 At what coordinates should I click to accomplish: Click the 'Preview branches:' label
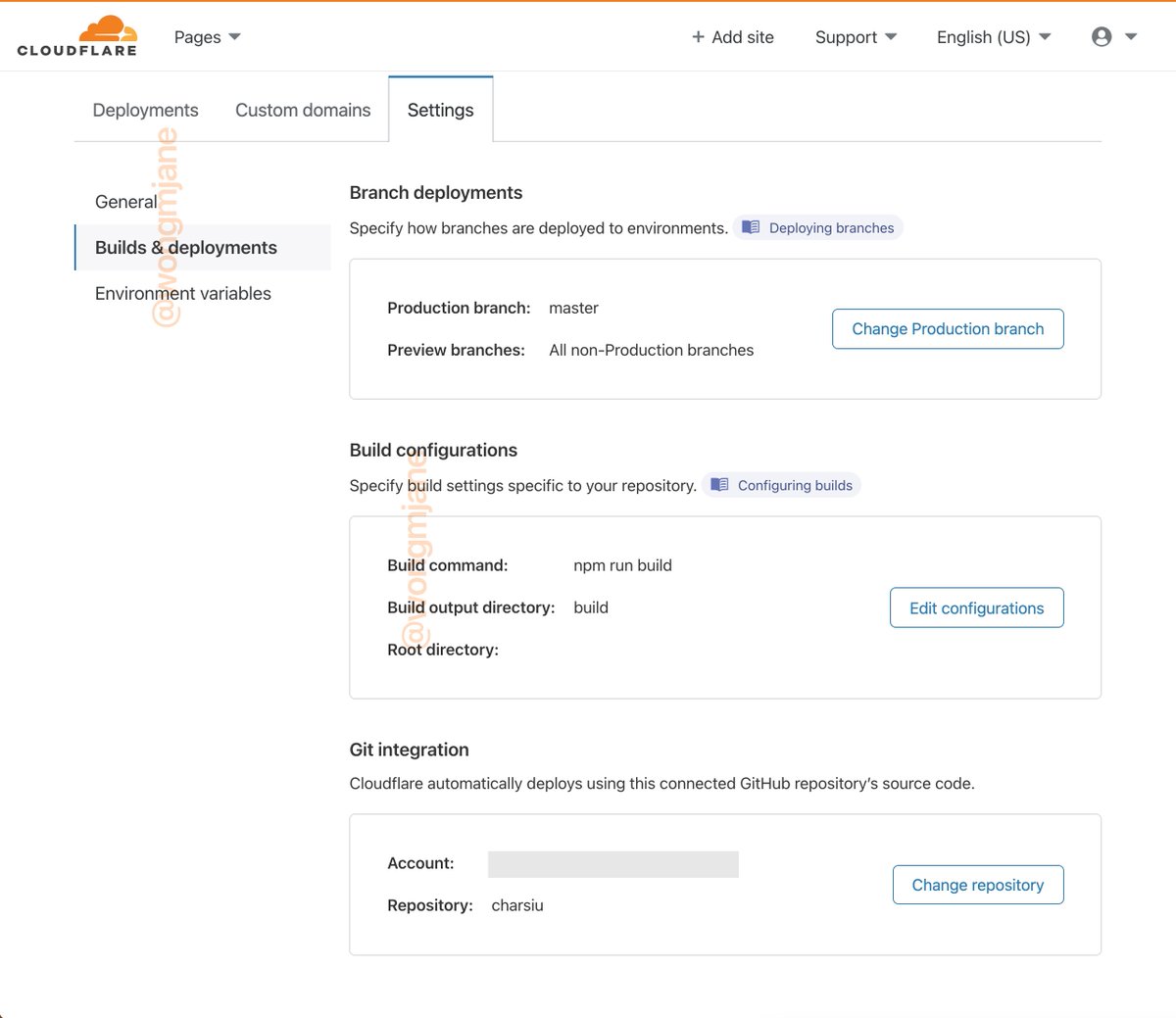(x=456, y=350)
